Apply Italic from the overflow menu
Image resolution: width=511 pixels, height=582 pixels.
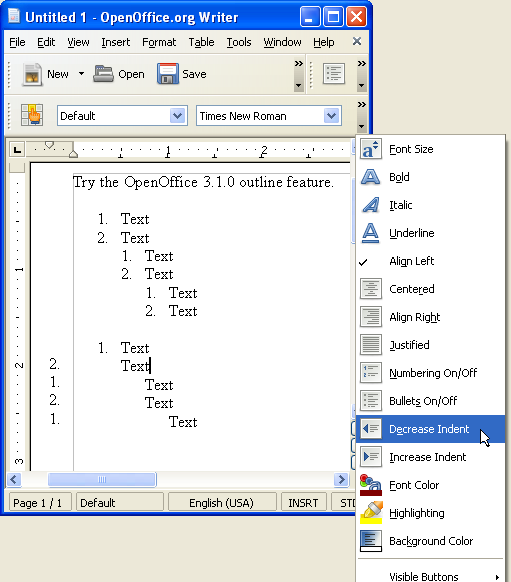[430, 205]
